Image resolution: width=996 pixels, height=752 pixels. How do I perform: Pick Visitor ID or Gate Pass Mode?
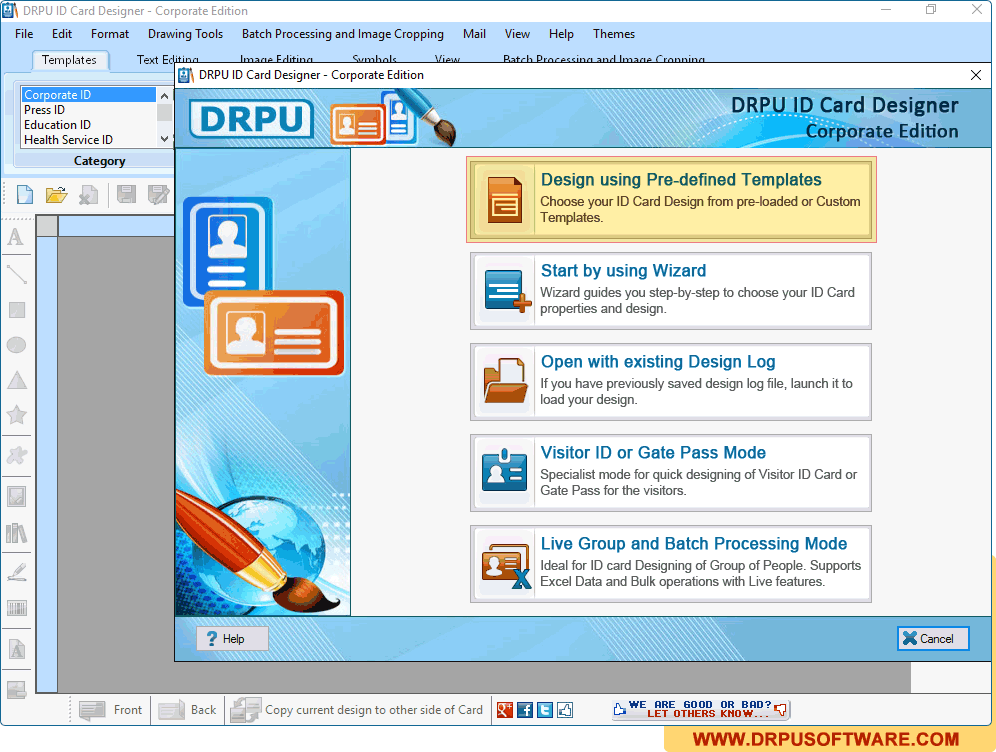click(671, 473)
